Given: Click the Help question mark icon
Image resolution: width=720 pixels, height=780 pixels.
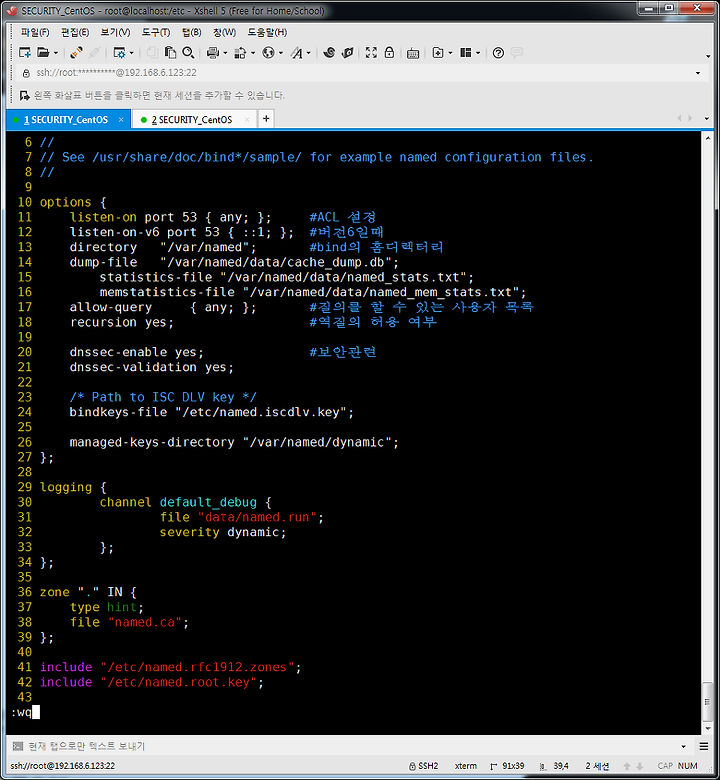Looking at the screenshot, I should pos(498,53).
